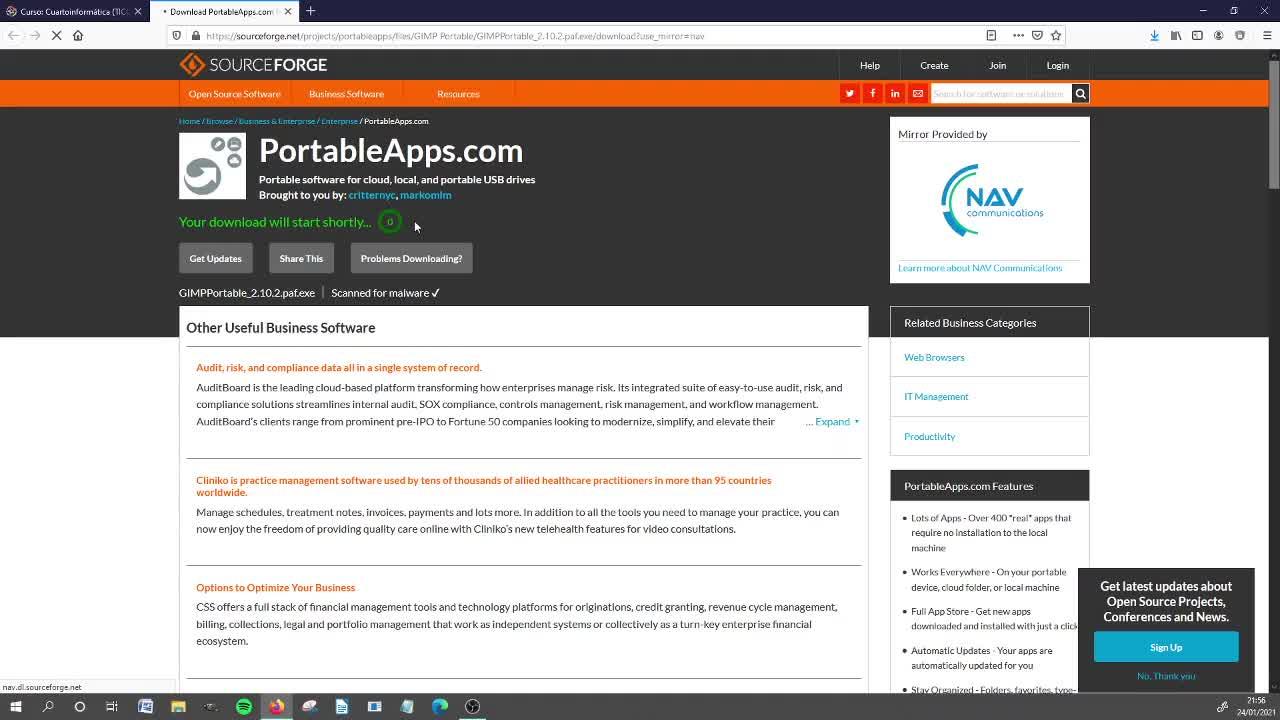Screen dimensions: 1280x720
Task: Open tracking protection shield in address bar
Action: pyautogui.click(x=177, y=36)
